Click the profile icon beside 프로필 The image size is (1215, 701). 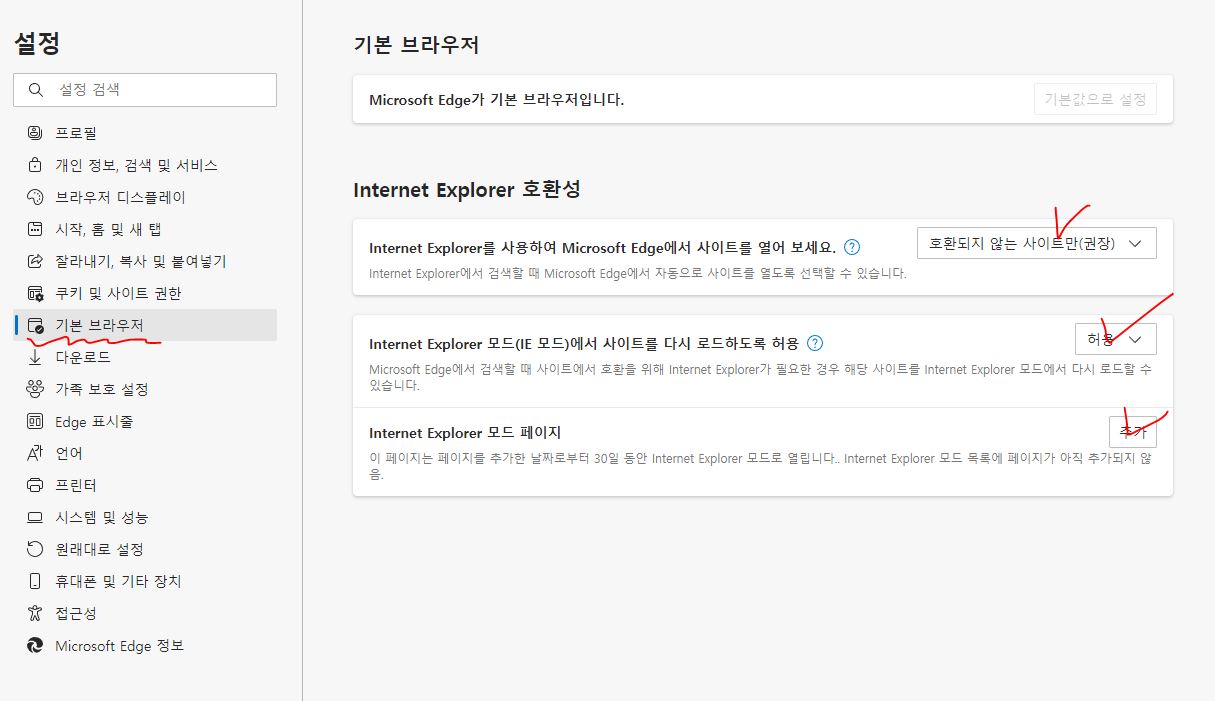(36, 133)
